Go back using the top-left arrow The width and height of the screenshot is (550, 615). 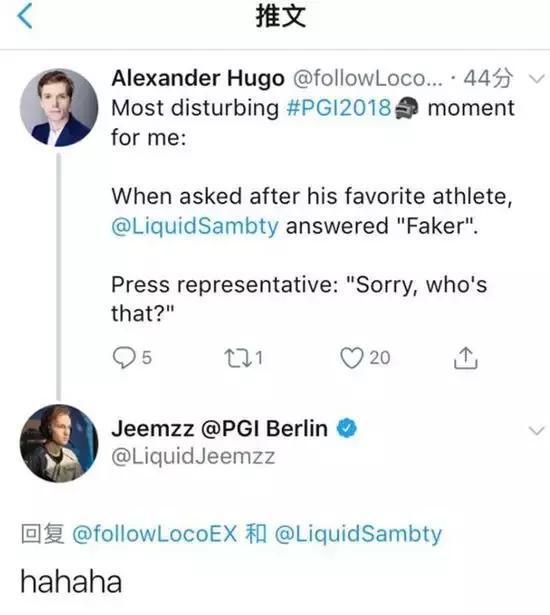click(25, 17)
